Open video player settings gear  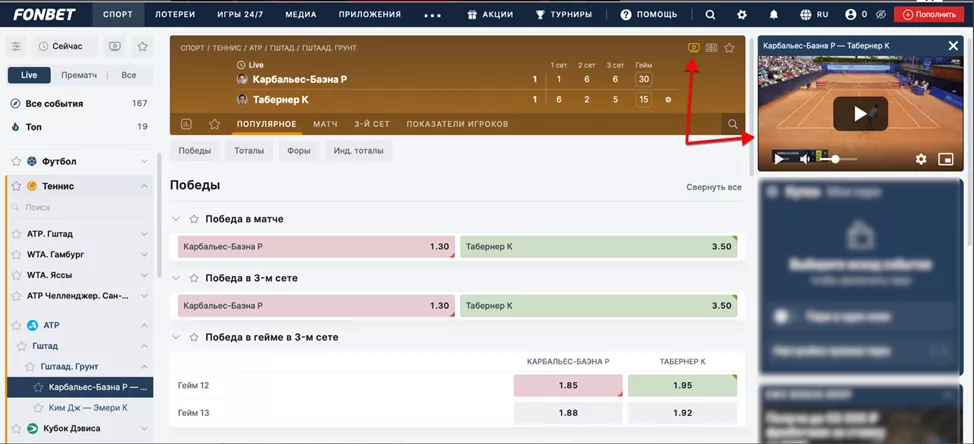(921, 159)
